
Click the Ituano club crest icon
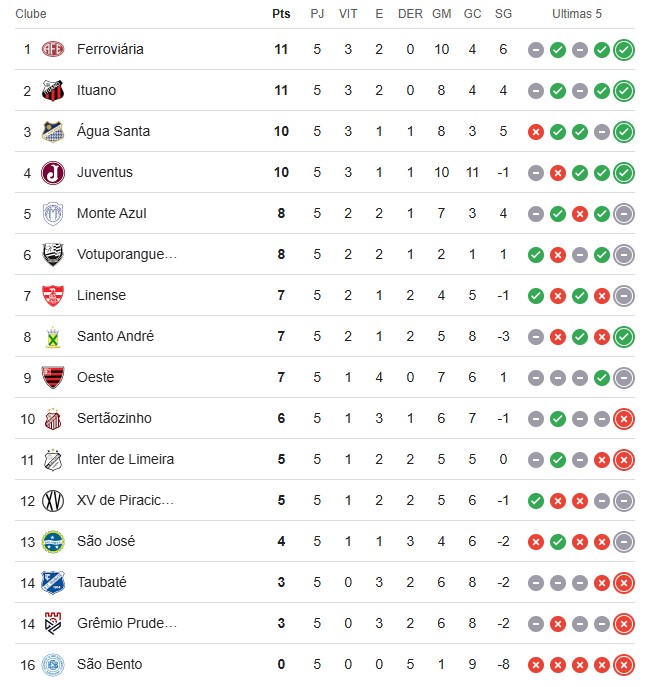click(53, 90)
